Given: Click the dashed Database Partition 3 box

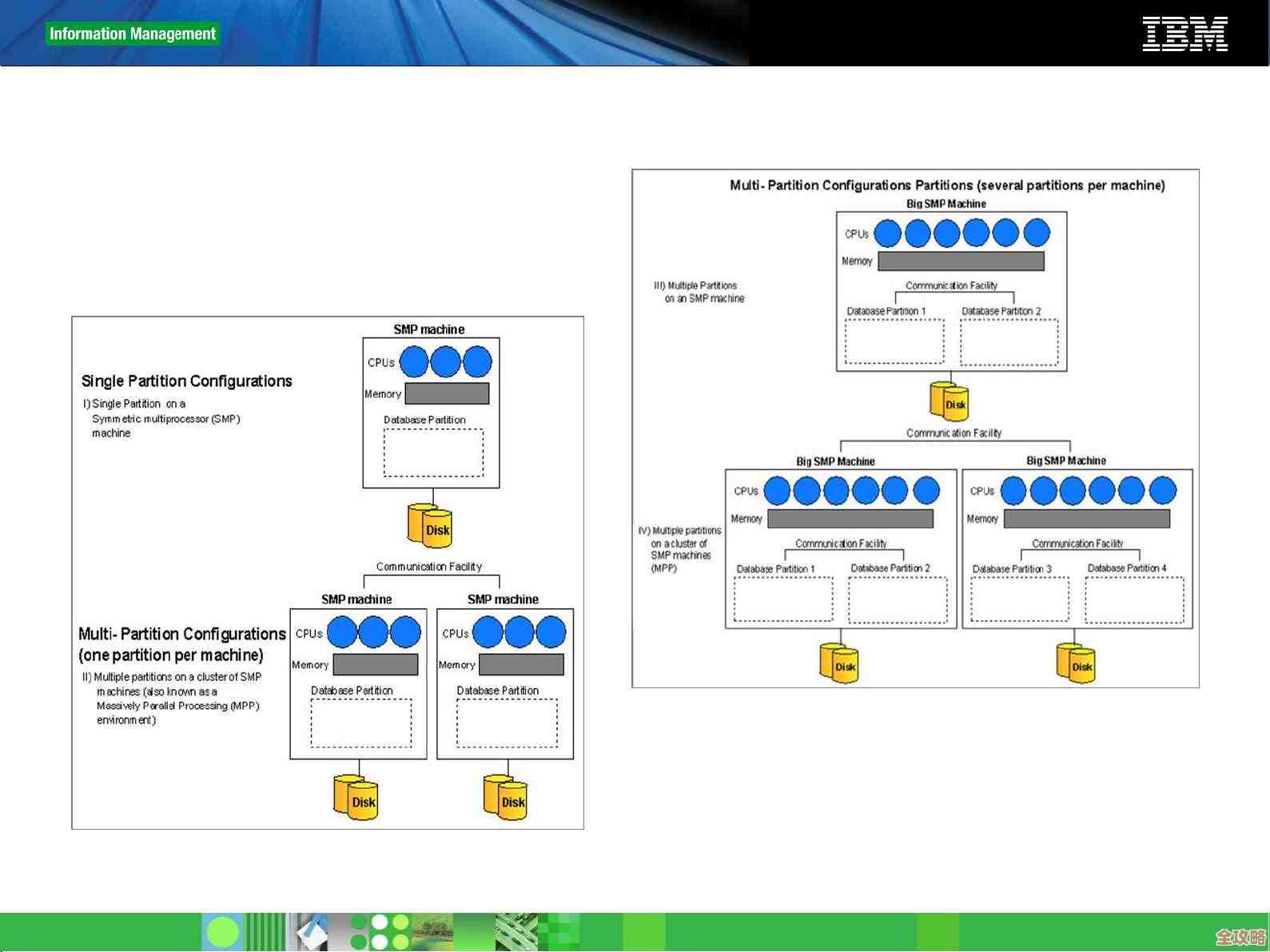Looking at the screenshot, I should tap(1019, 599).
